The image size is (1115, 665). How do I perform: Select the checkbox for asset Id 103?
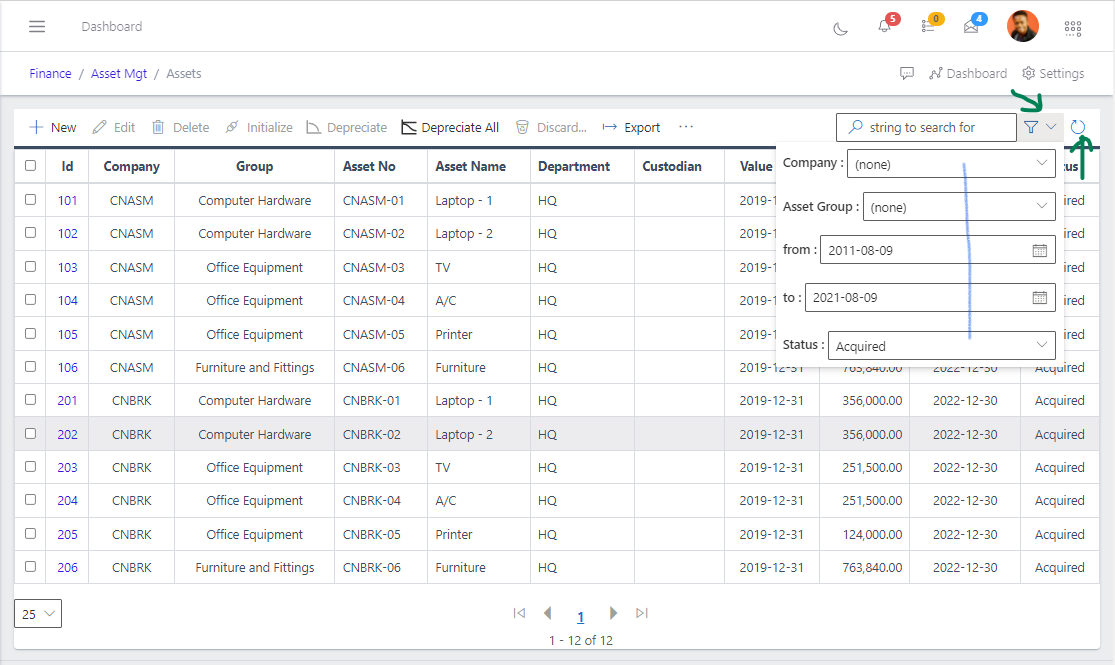(x=29, y=267)
